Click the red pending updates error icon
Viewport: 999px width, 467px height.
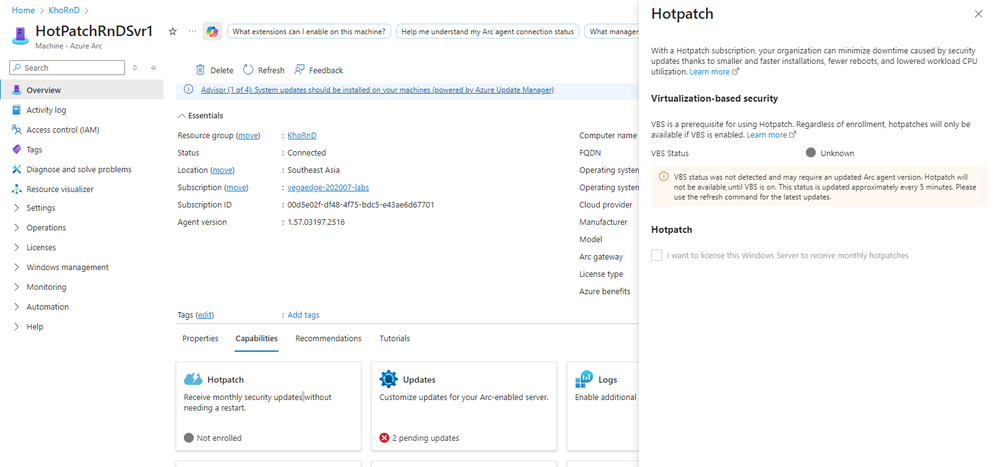pyautogui.click(x=384, y=438)
